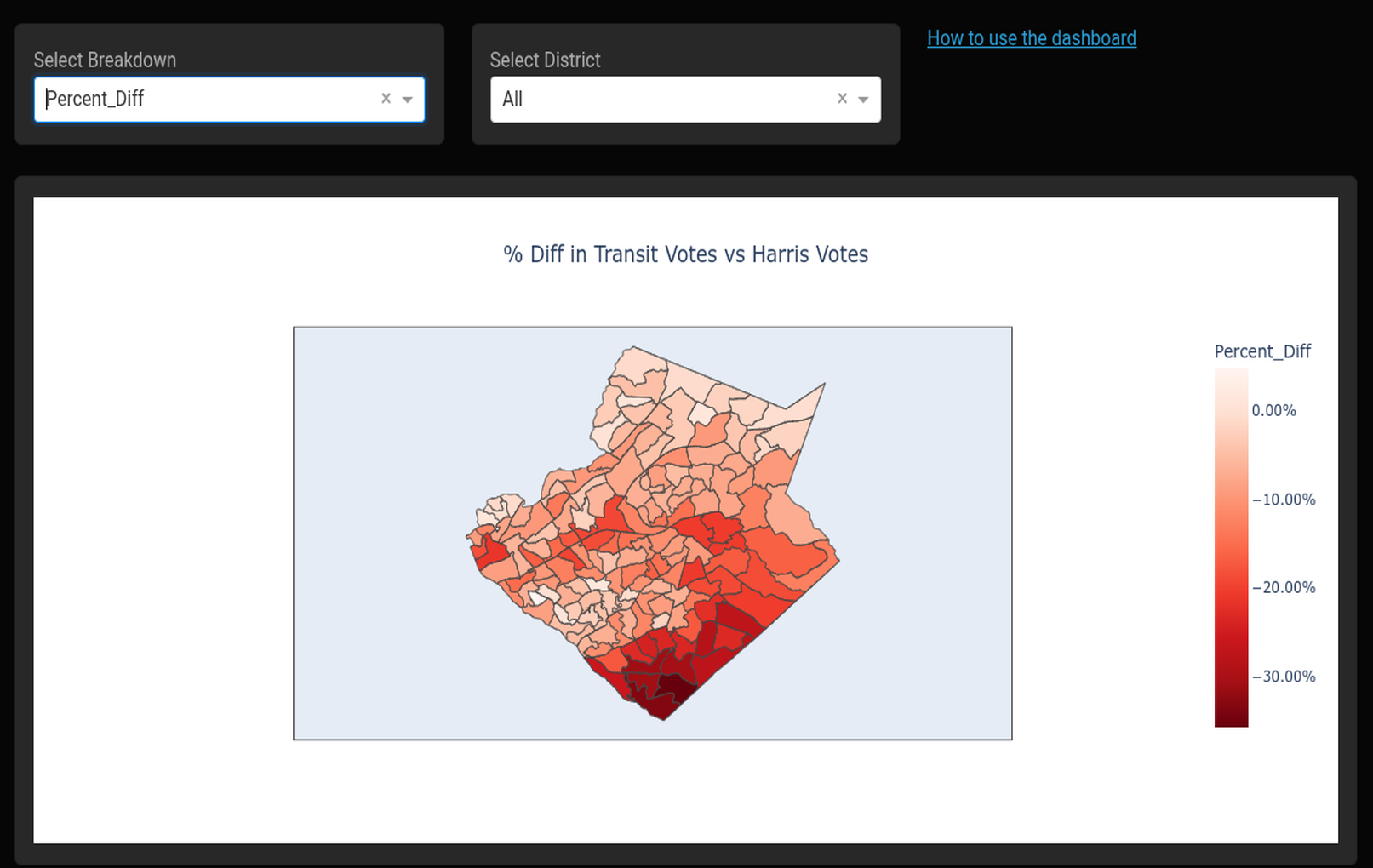Clear the All district selection
The height and width of the screenshot is (868, 1373).
tap(842, 99)
